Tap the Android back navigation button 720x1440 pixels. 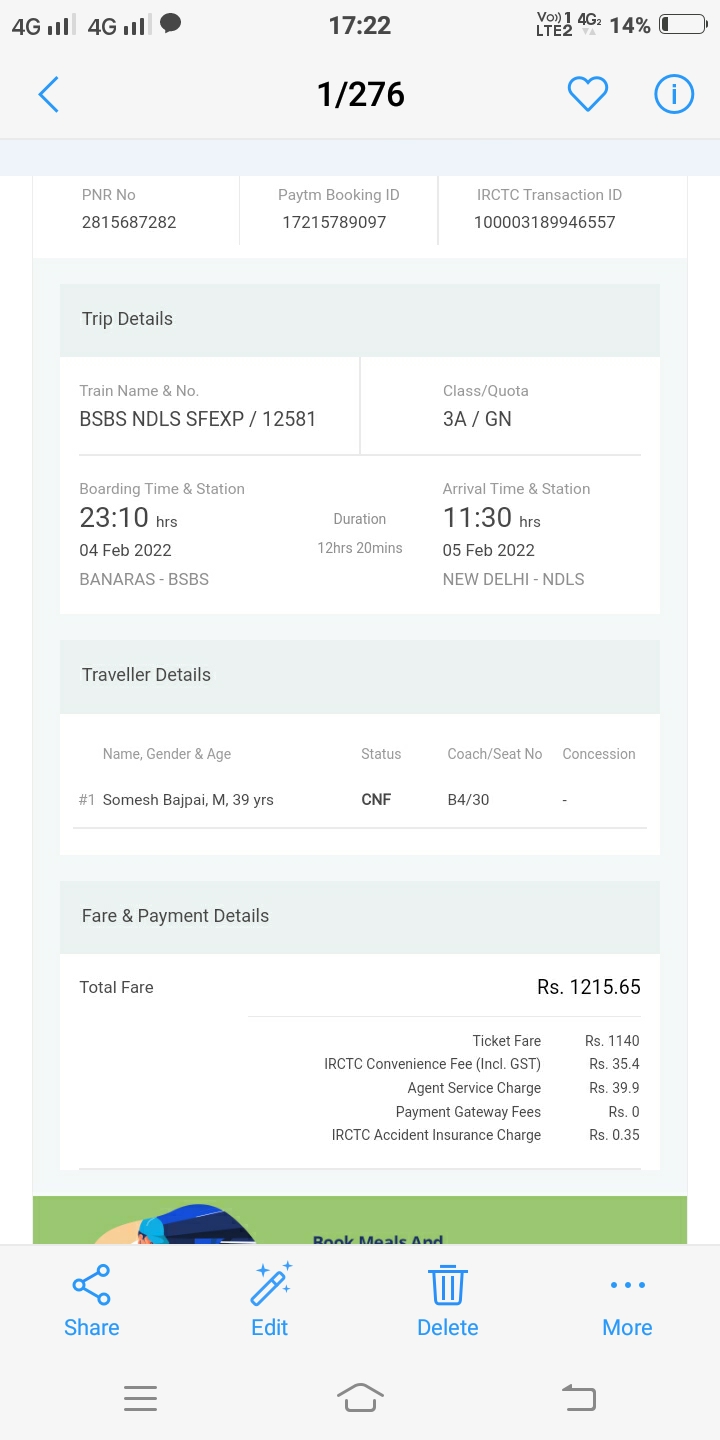point(579,1397)
